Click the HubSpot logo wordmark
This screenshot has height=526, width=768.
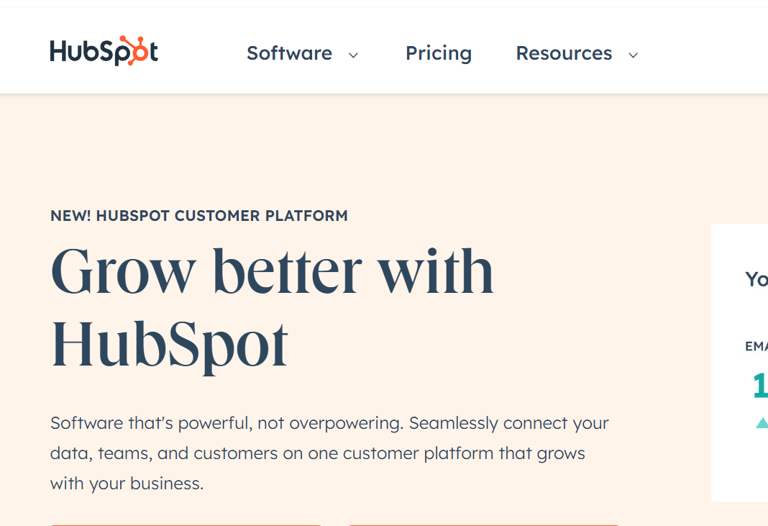[x=104, y=51]
